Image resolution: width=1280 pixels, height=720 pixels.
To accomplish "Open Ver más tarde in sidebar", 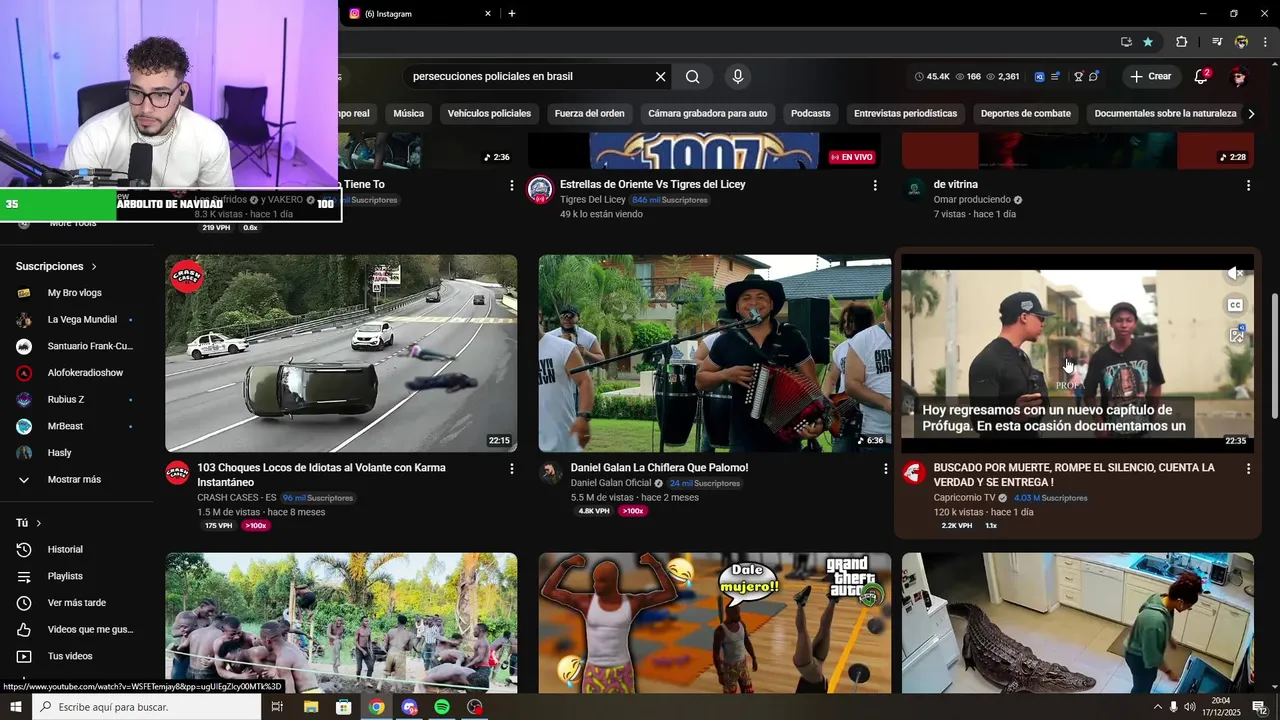I will pyautogui.click(x=74, y=603).
